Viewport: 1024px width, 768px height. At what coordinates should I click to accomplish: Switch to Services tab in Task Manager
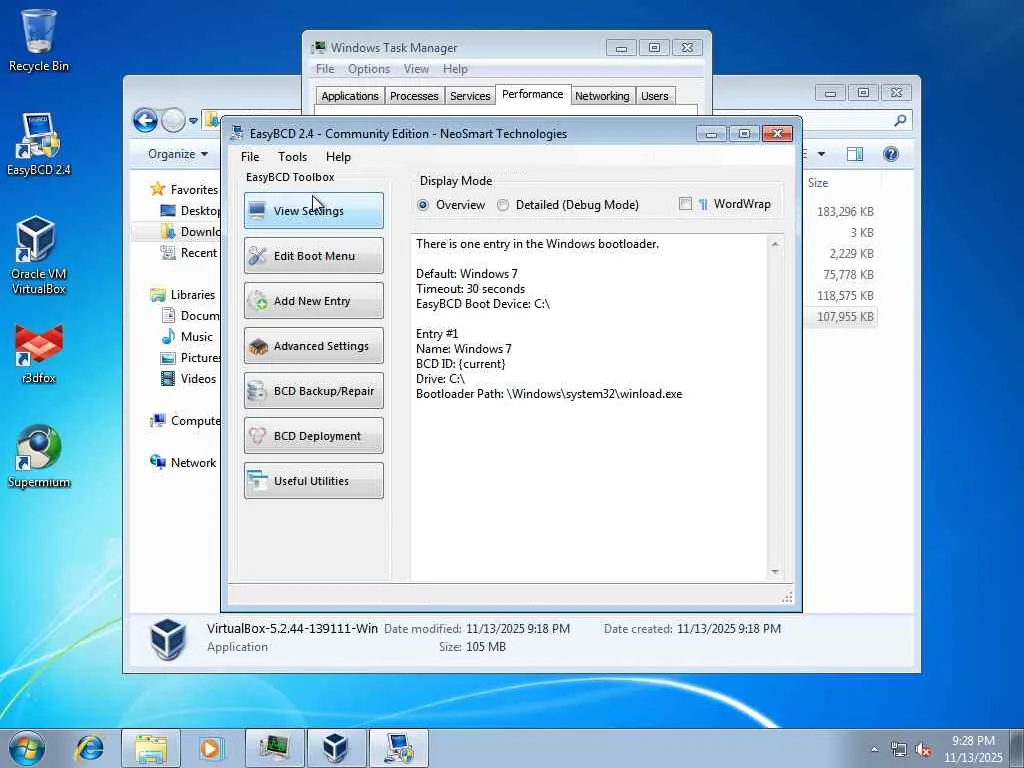[x=470, y=96]
